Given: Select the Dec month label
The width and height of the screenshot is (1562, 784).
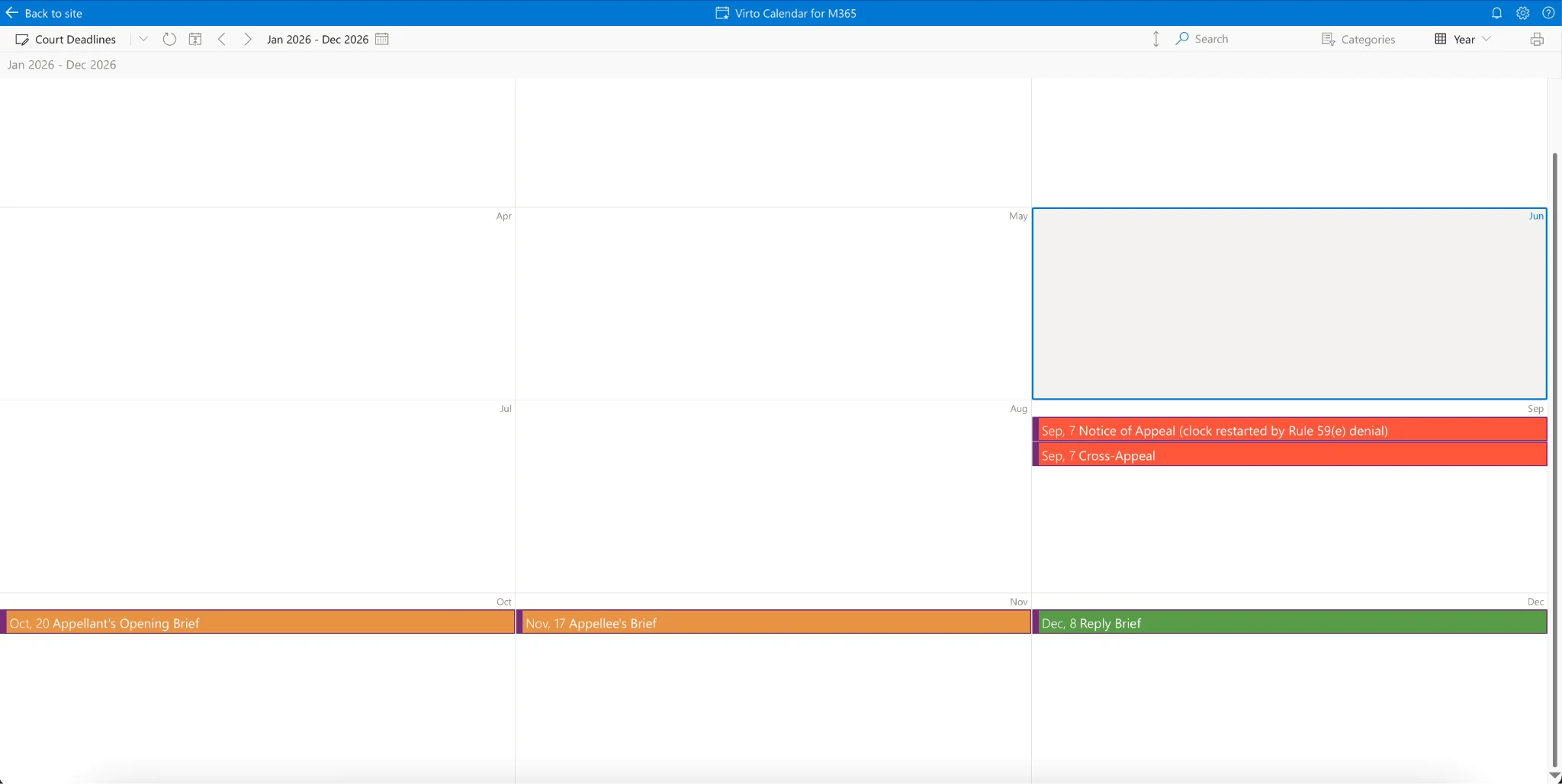Looking at the screenshot, I should pyautogui.click(x=1535, y=601).
